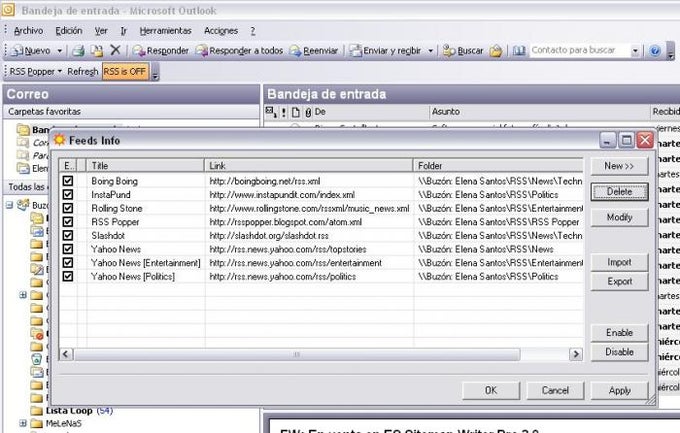This screenshot has height=433, width=680.
Task: Click the Responder reply icon
Action: (x=139, y=51)
